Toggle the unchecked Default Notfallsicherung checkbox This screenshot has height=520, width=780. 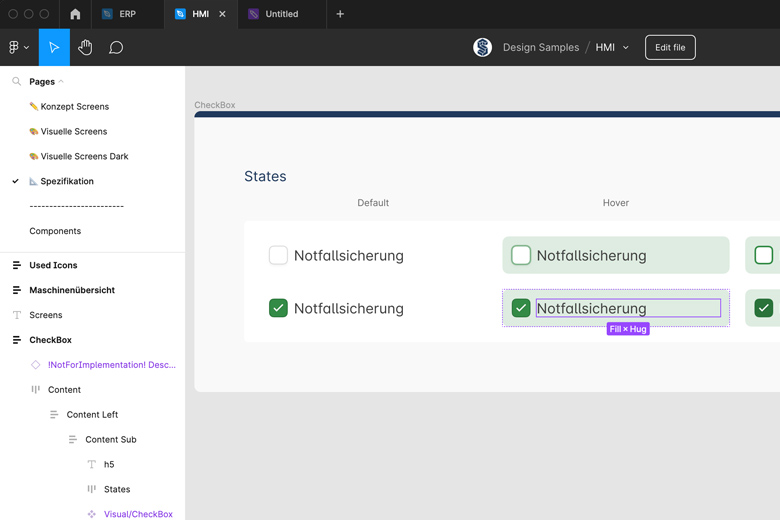click(x=278, y=255)
